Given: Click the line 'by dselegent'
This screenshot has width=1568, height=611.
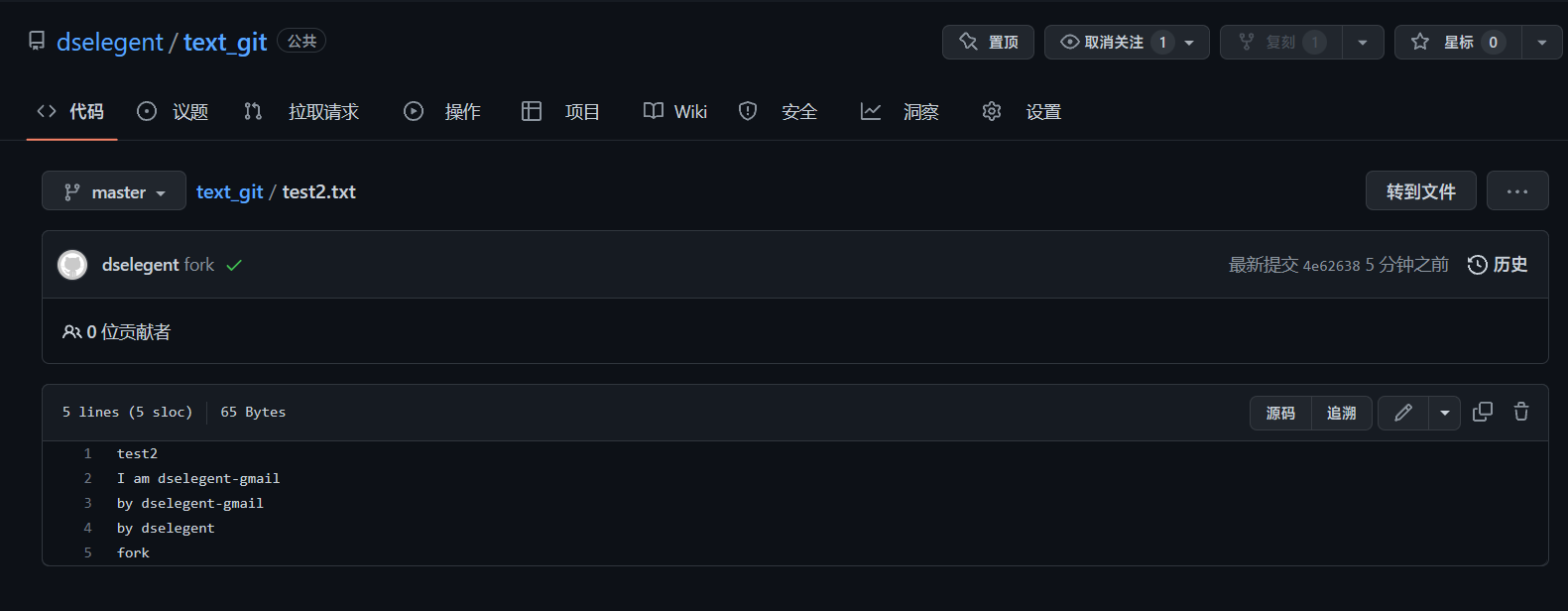Looking at the screenshot, I should tap(166, 528).
